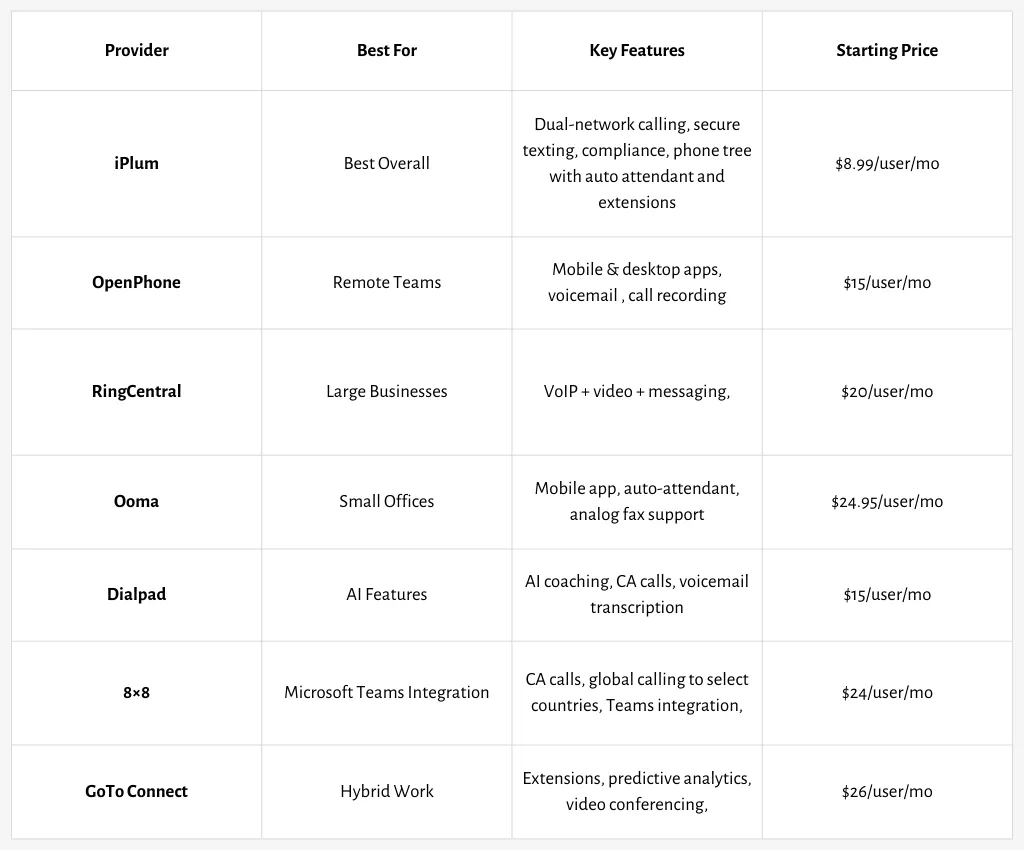Select the OpenPhone provider cell
Viewport: 1024px width, 850px height.
tap(136, 283)
